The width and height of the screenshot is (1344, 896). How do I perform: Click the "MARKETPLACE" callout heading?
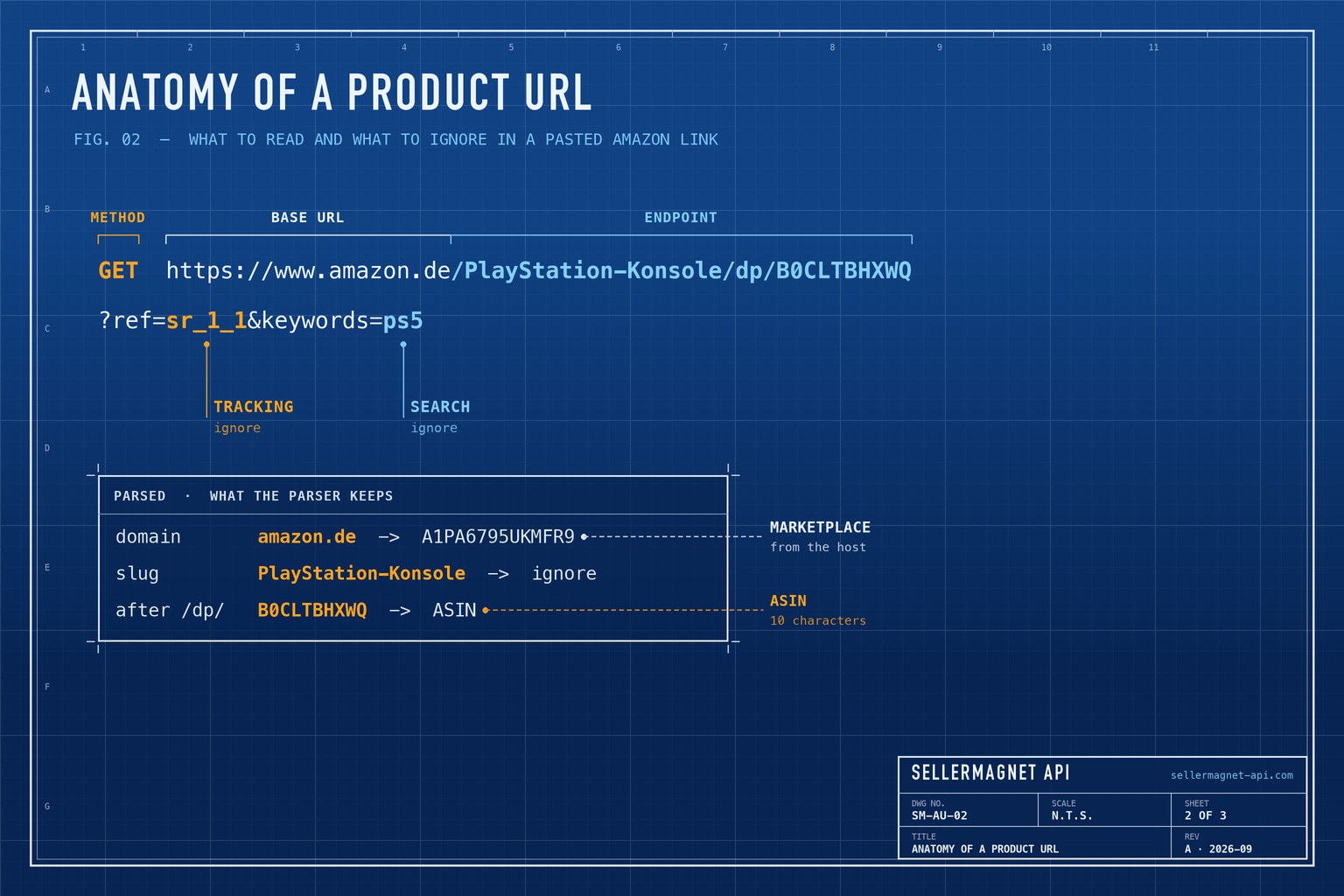820,528
